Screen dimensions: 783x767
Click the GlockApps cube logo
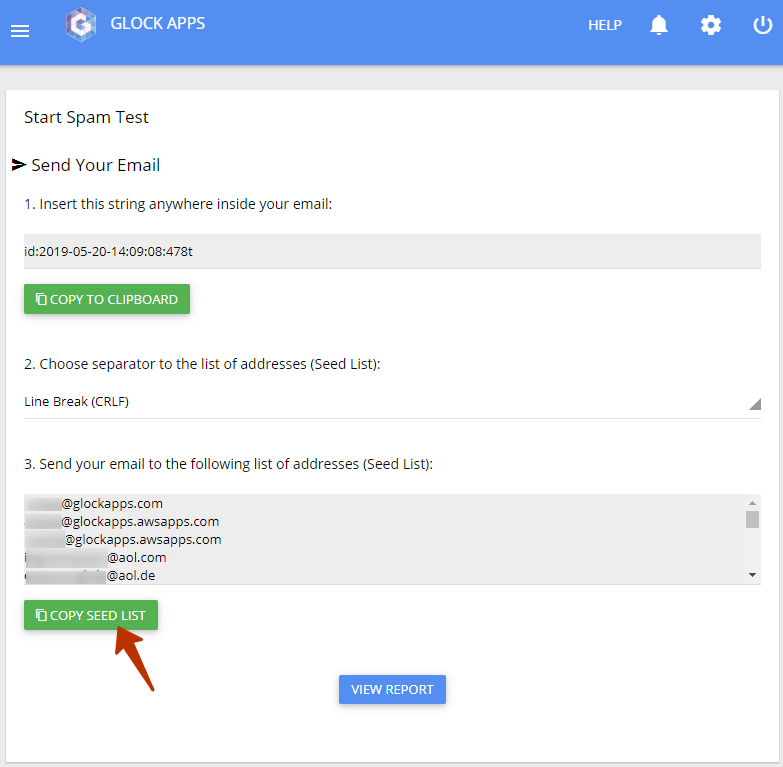tap(81, 24)
